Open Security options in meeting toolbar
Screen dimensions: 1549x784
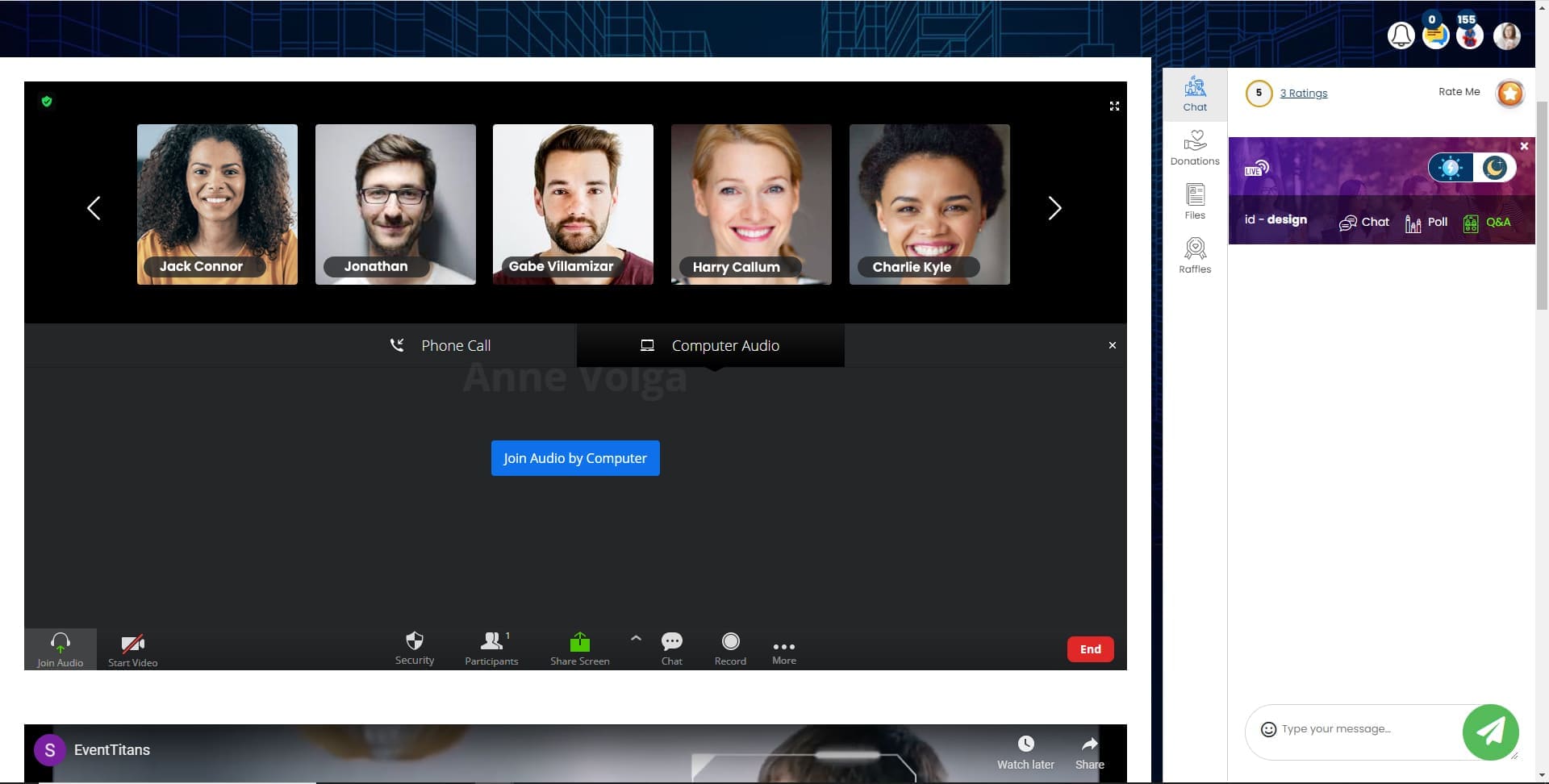(x=414, y=648)
